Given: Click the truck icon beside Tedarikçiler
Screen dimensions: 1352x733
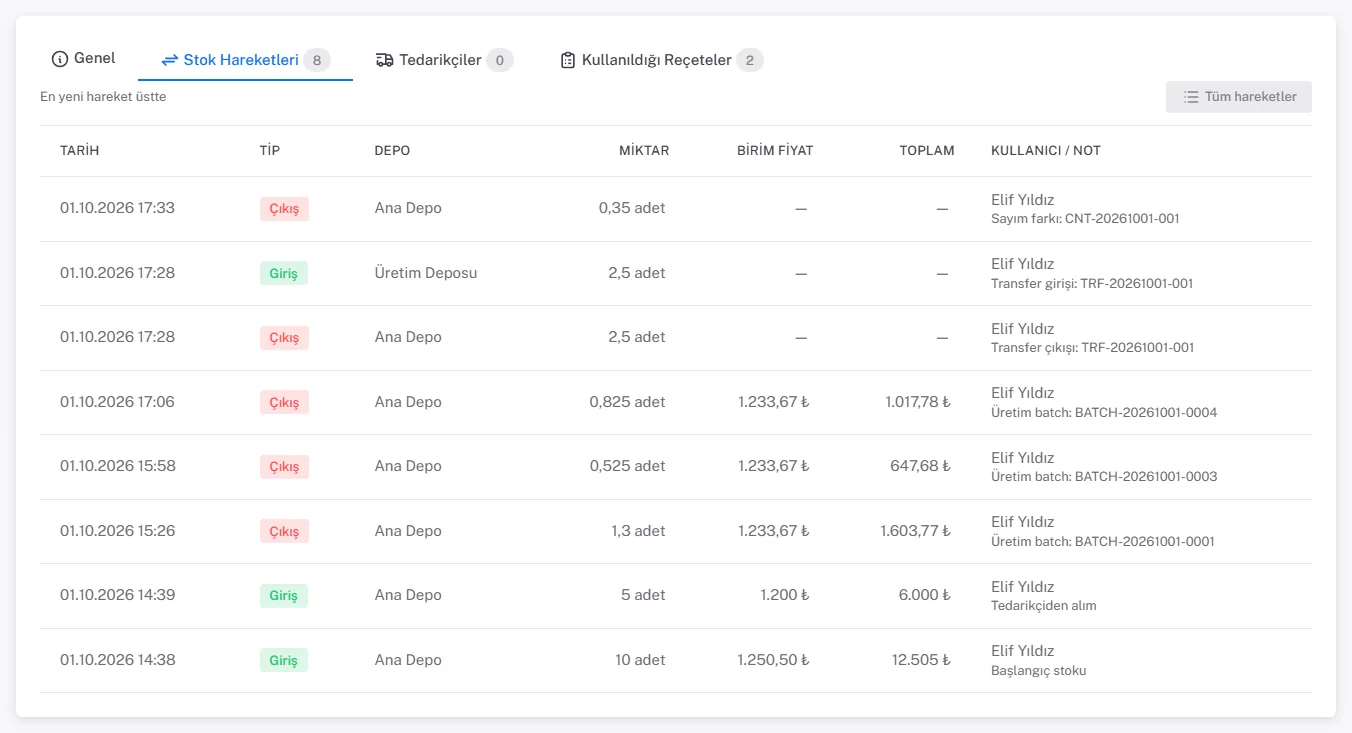Looking at the screenshot, I should [x=385, y=60].
